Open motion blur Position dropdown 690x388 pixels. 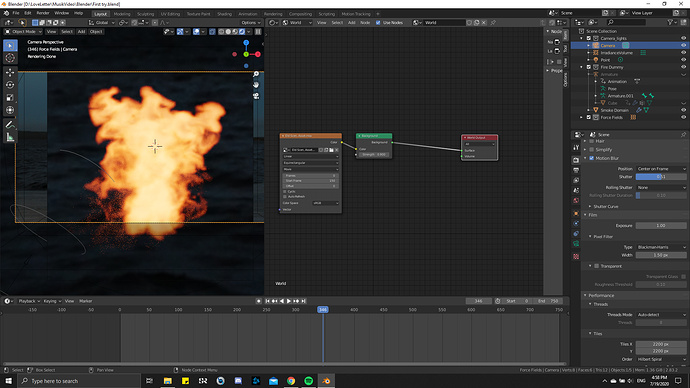click(x=661, y=169)
